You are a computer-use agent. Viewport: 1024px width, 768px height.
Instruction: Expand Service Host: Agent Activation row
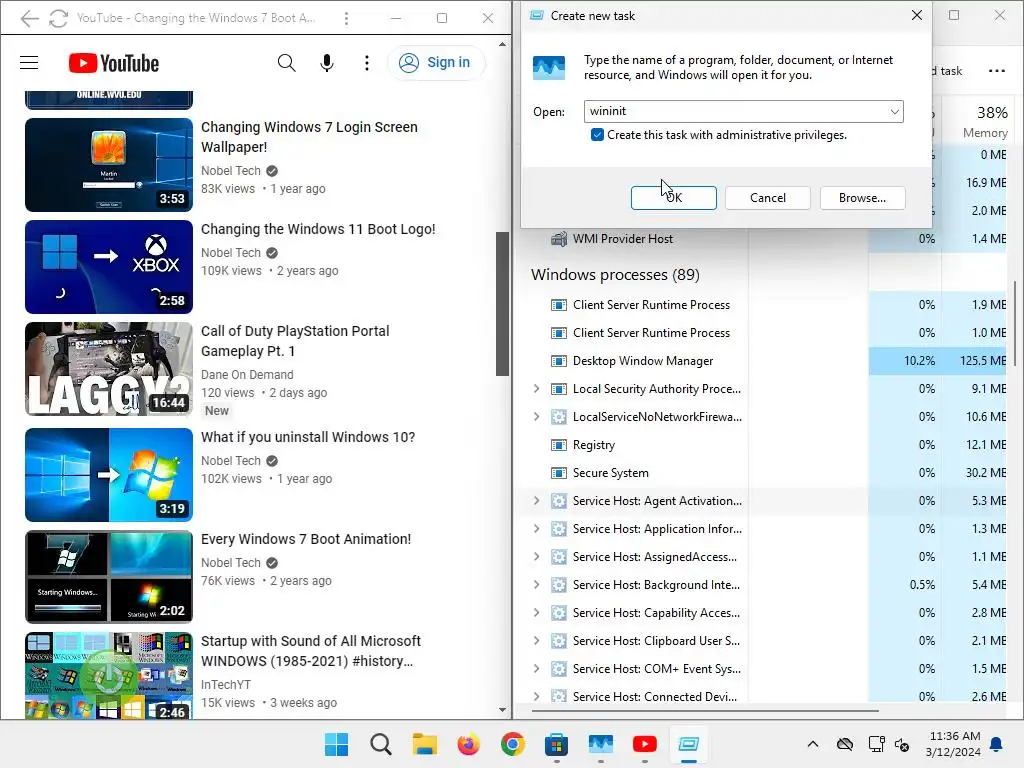pos(536,501)
